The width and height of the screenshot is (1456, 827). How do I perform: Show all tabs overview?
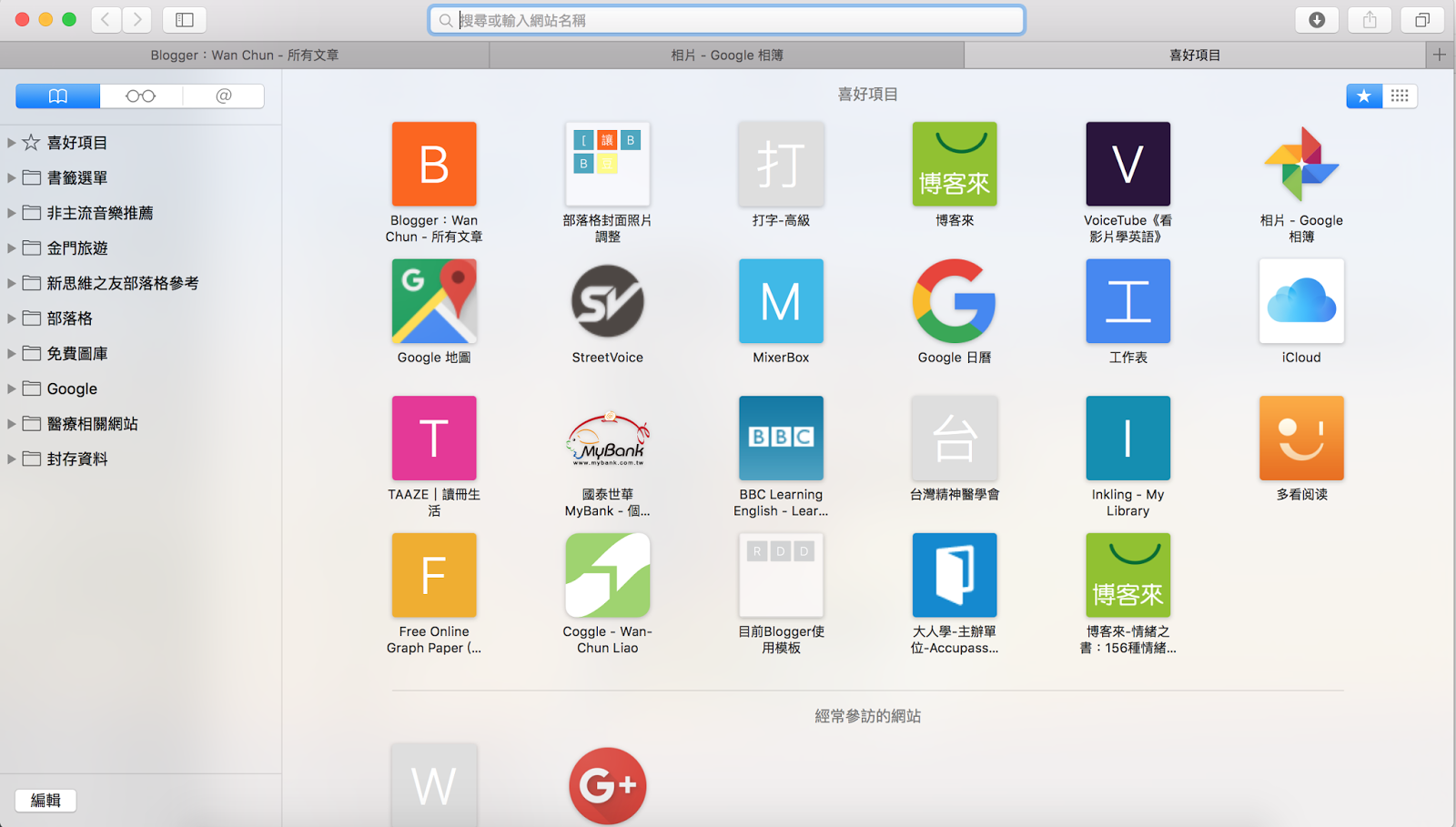pyautogui.click(x=1422, y=19)
